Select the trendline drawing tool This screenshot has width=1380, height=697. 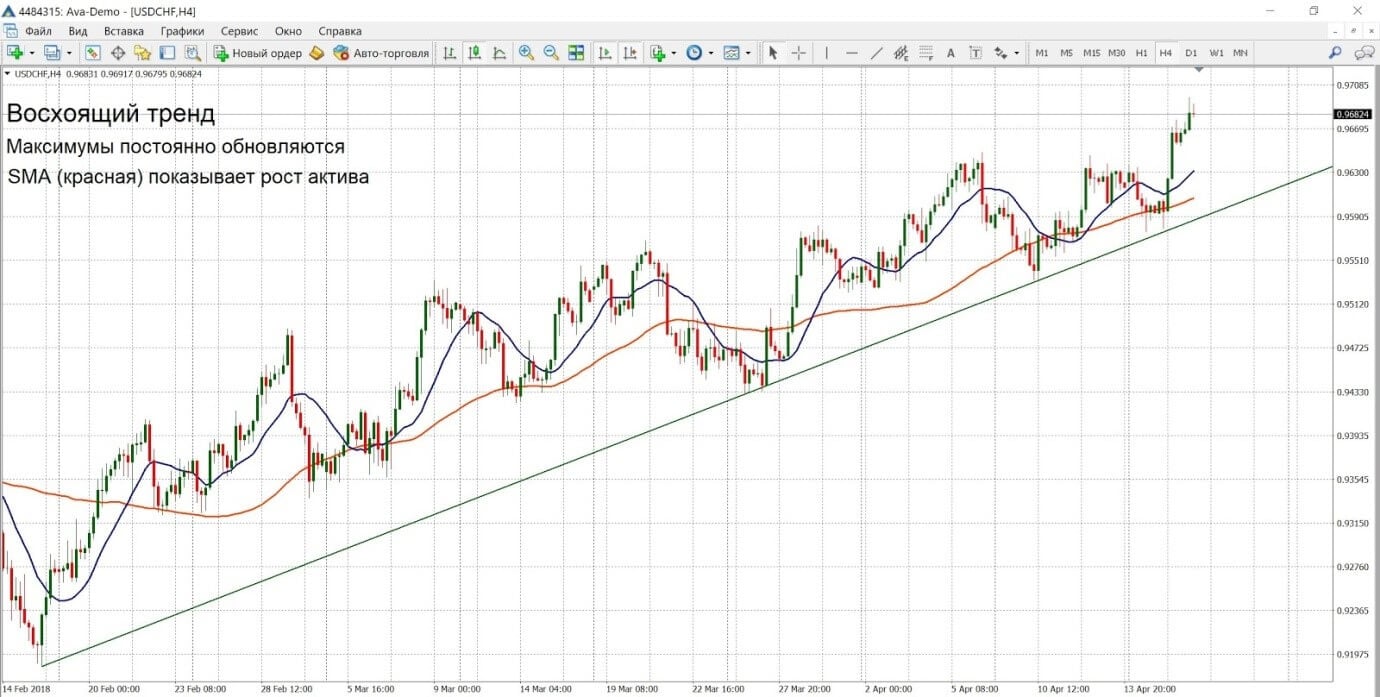click(877, 53)
